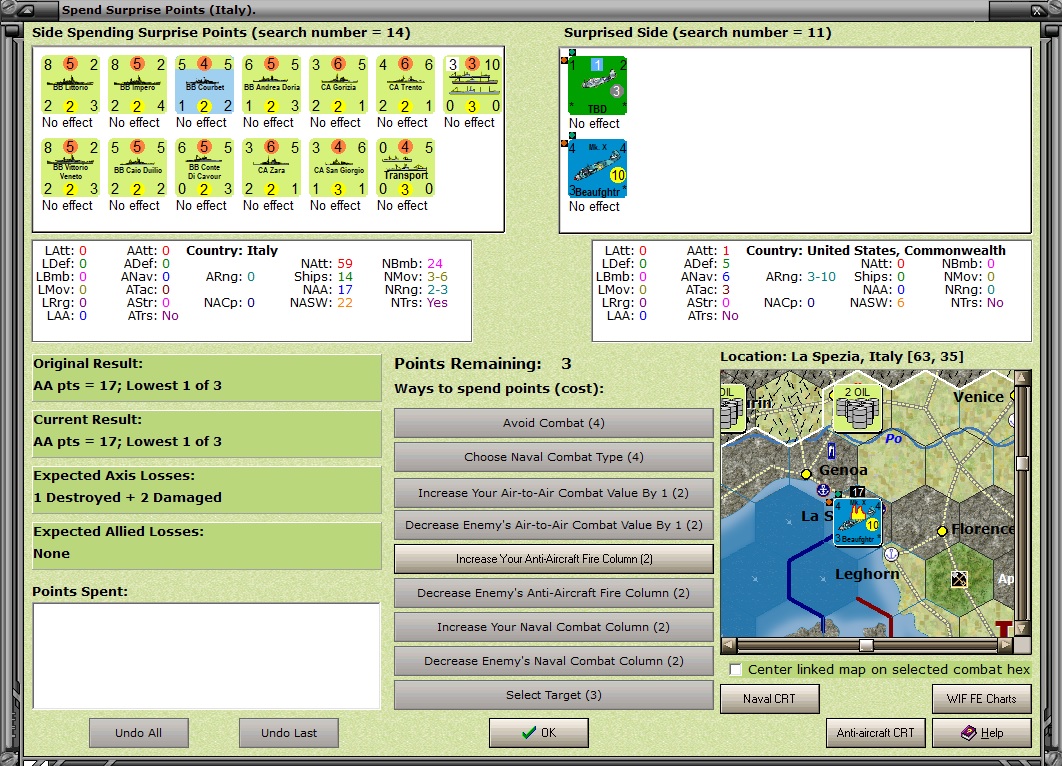
Task: Click the Venice label on the map
Action: pyautogui.click(x=979, y=397)
